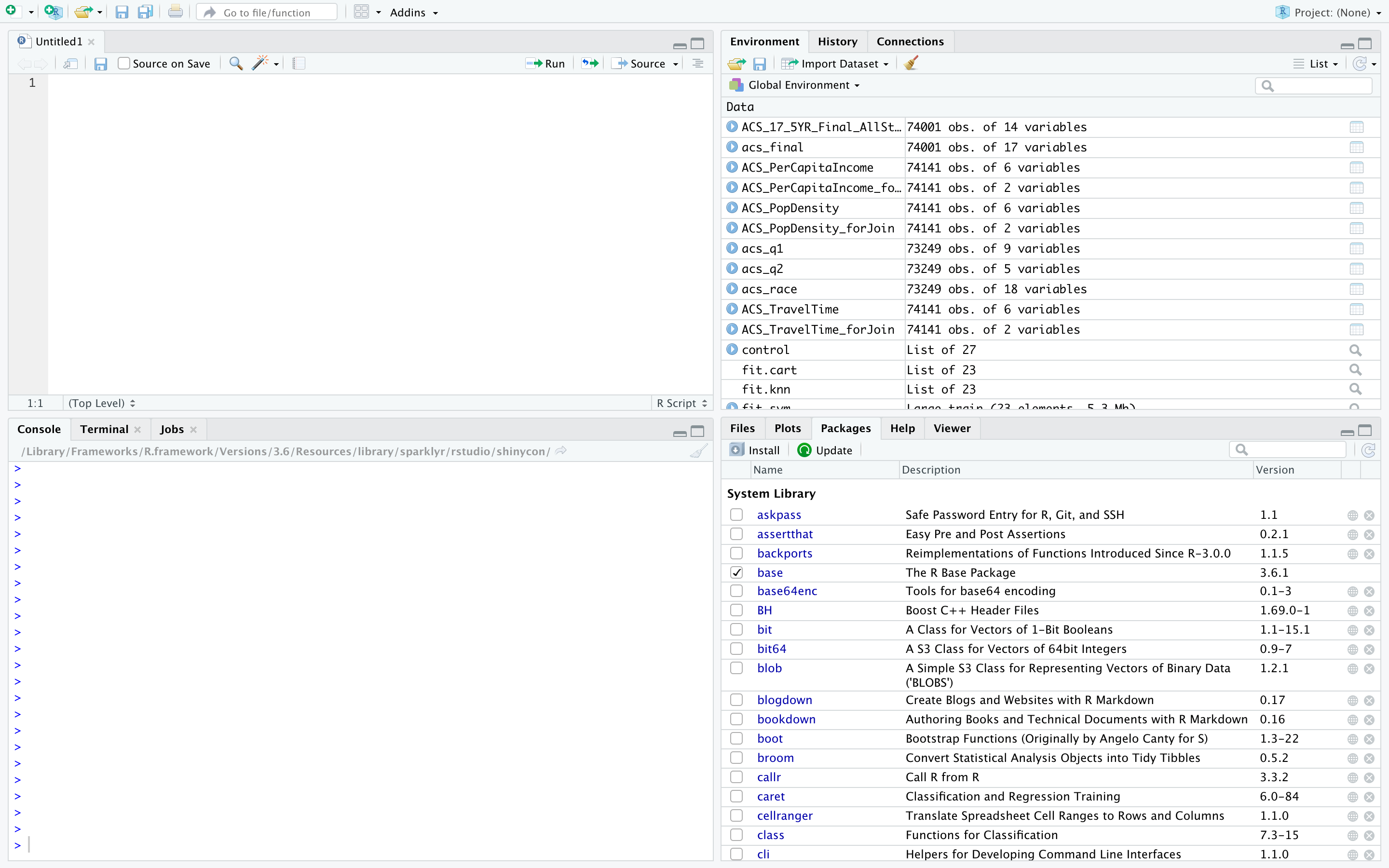Click the load workspace folder icon in Environment

pos(736,64)
